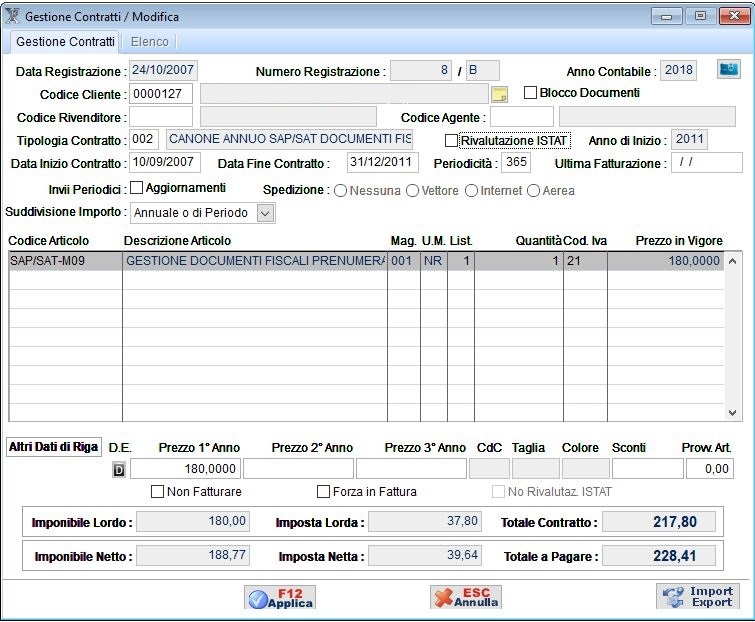The height and width of the screenshot is (622, 755).
Task: Click the Codice Agente code field
Action: (522, 117)
